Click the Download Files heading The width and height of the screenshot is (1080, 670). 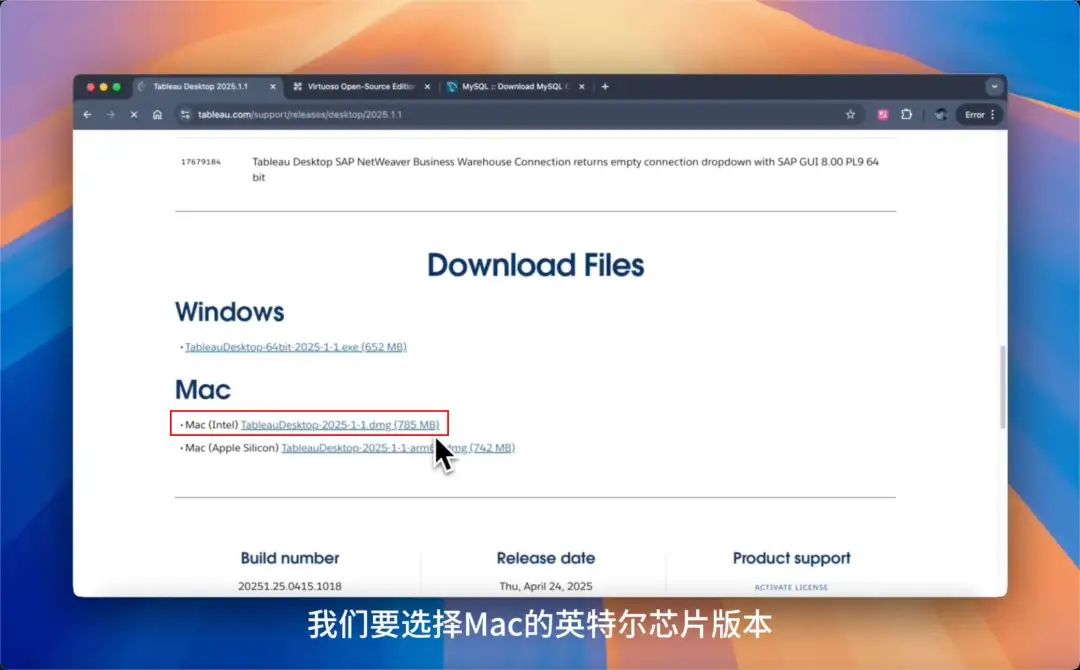click(536, 266)
